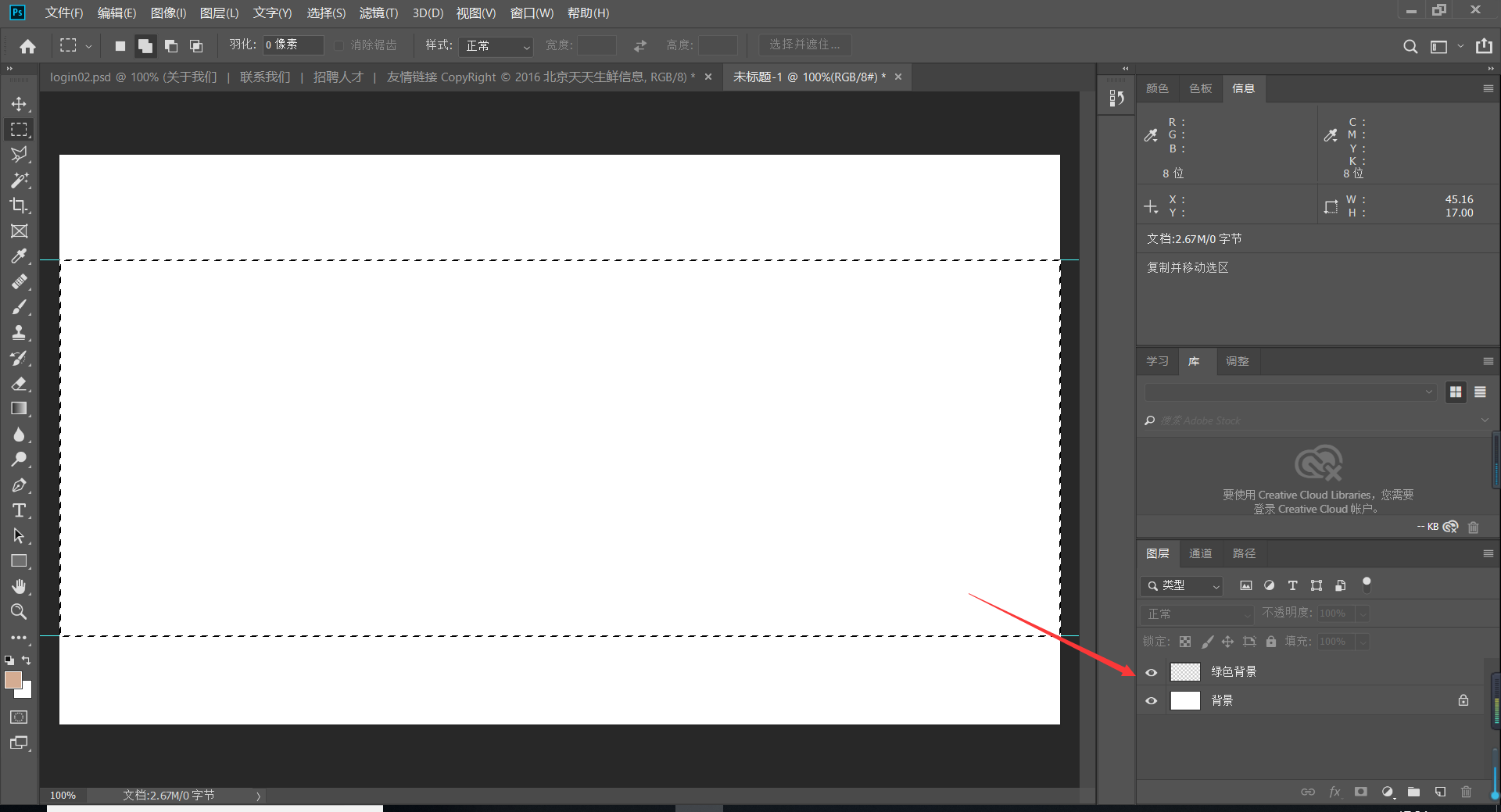Screen dimensions: 1501x812
Task: Toggle the adjustment layer filter icon
Action: (x=1269, y=585)
